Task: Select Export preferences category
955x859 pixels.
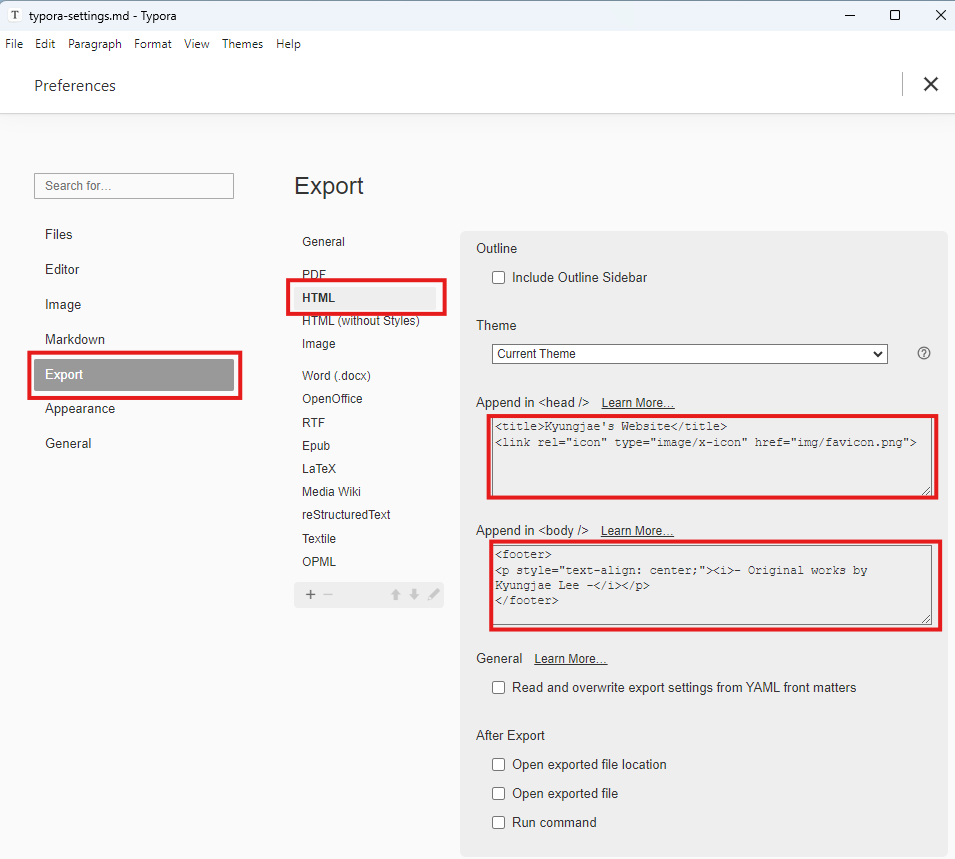Action: [x=134, y=375]
